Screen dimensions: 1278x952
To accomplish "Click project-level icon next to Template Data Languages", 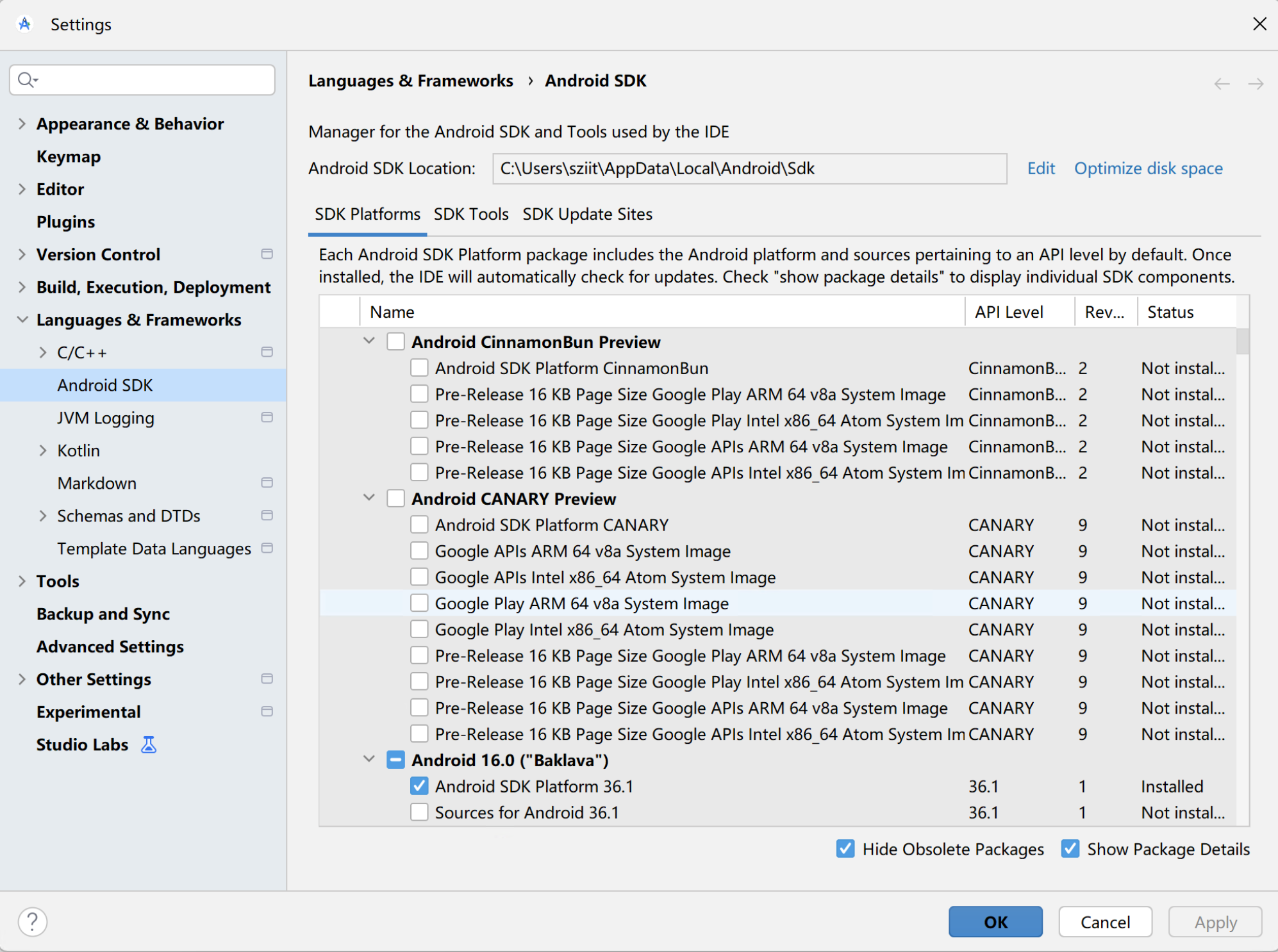I will pyautogui.click(x=267, y=548).
